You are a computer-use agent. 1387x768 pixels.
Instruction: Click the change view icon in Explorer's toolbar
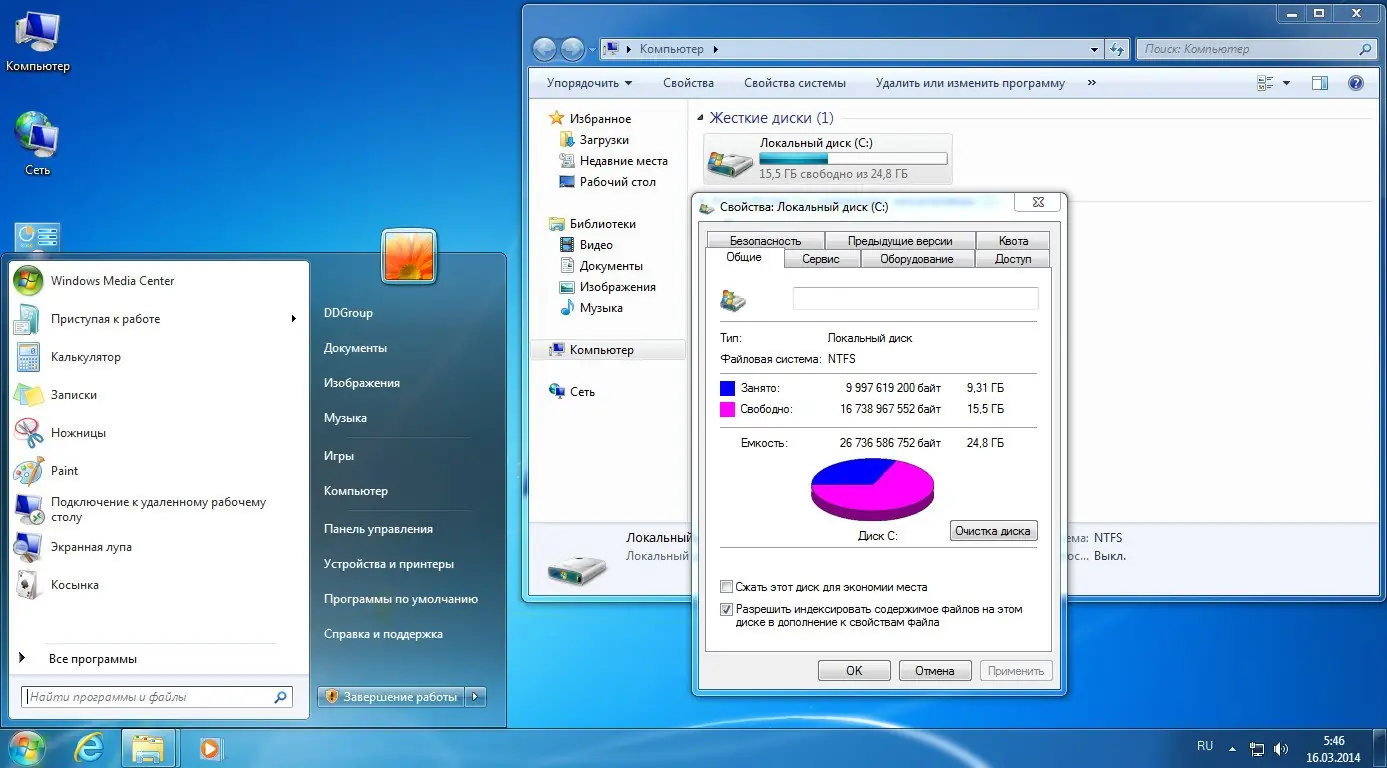pyautogui.click(x=1266, y=84)
